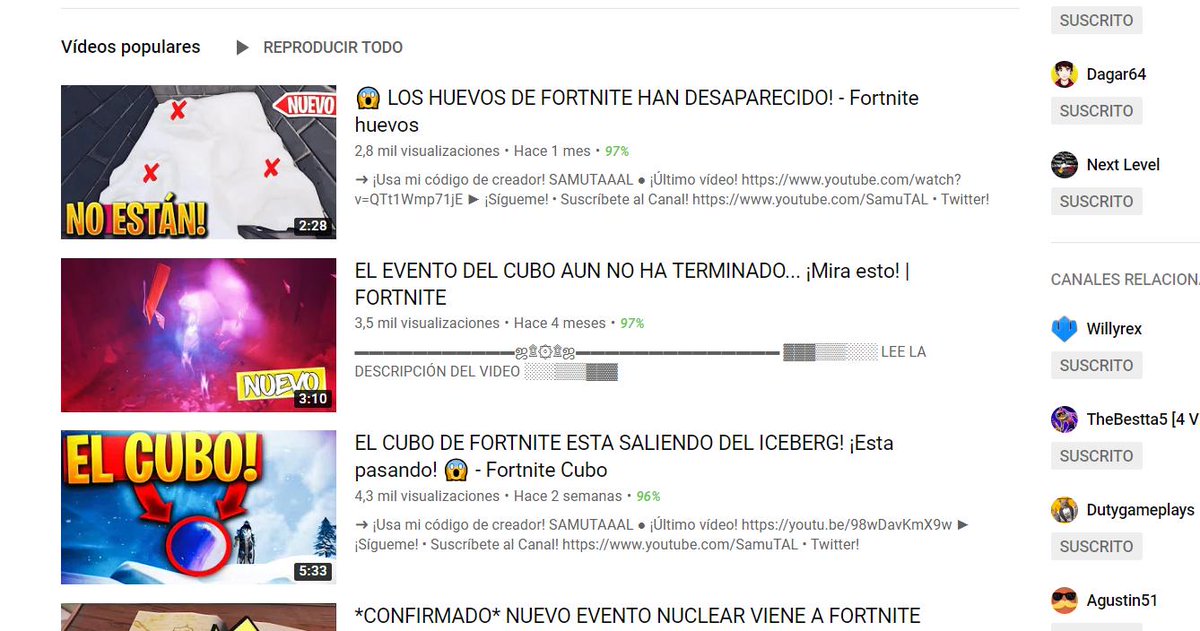The height and width of the screenshot is (631, 1200).
Task: Click the 5:33 duration badge on iceberg thumbnail
Action: coord(313,571)
